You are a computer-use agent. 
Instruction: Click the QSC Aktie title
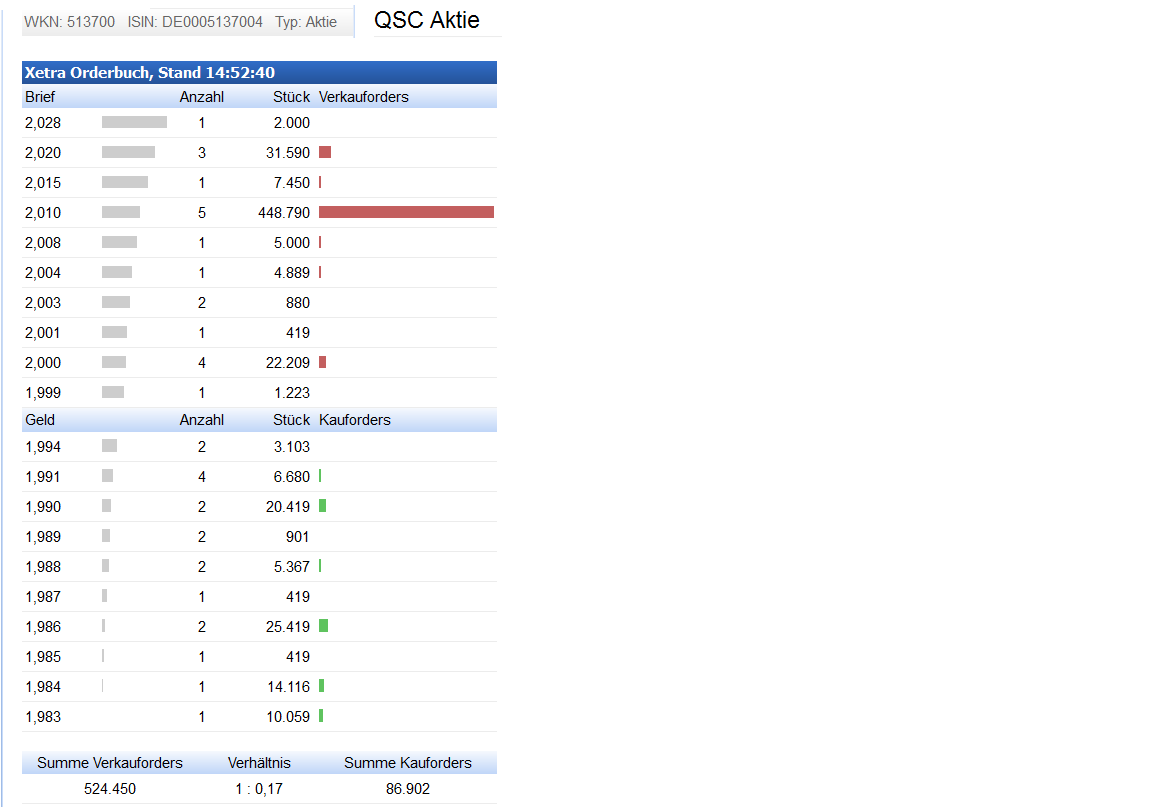point(426,20)
